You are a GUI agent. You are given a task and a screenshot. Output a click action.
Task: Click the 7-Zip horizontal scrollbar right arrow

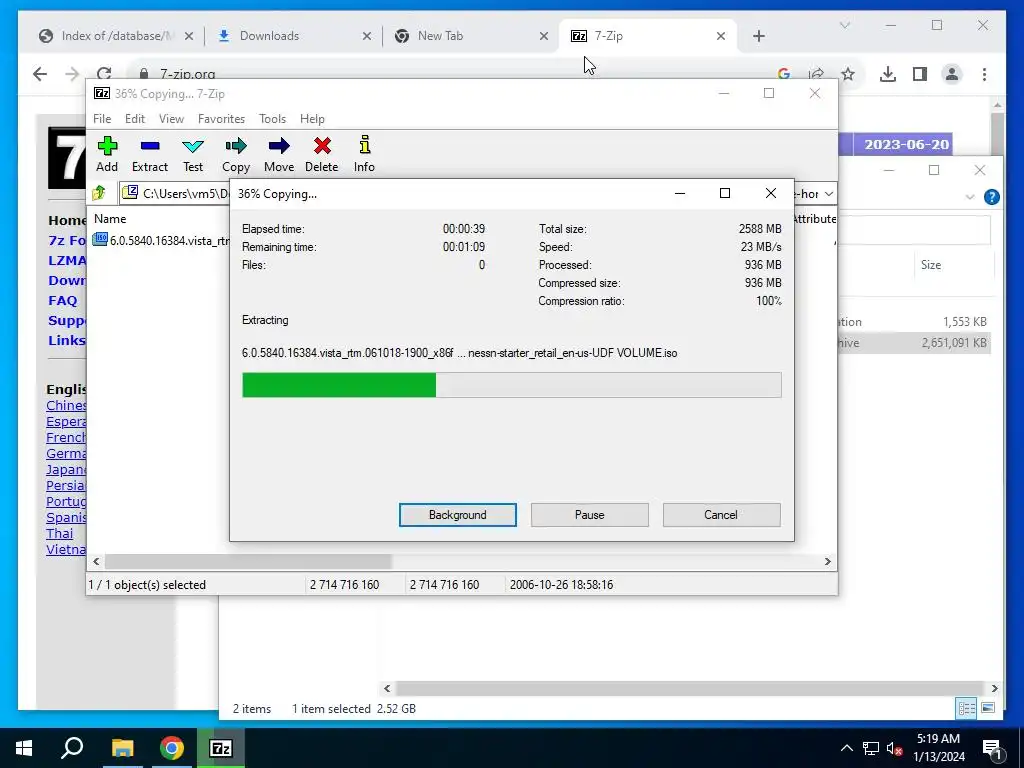(827, 562)
